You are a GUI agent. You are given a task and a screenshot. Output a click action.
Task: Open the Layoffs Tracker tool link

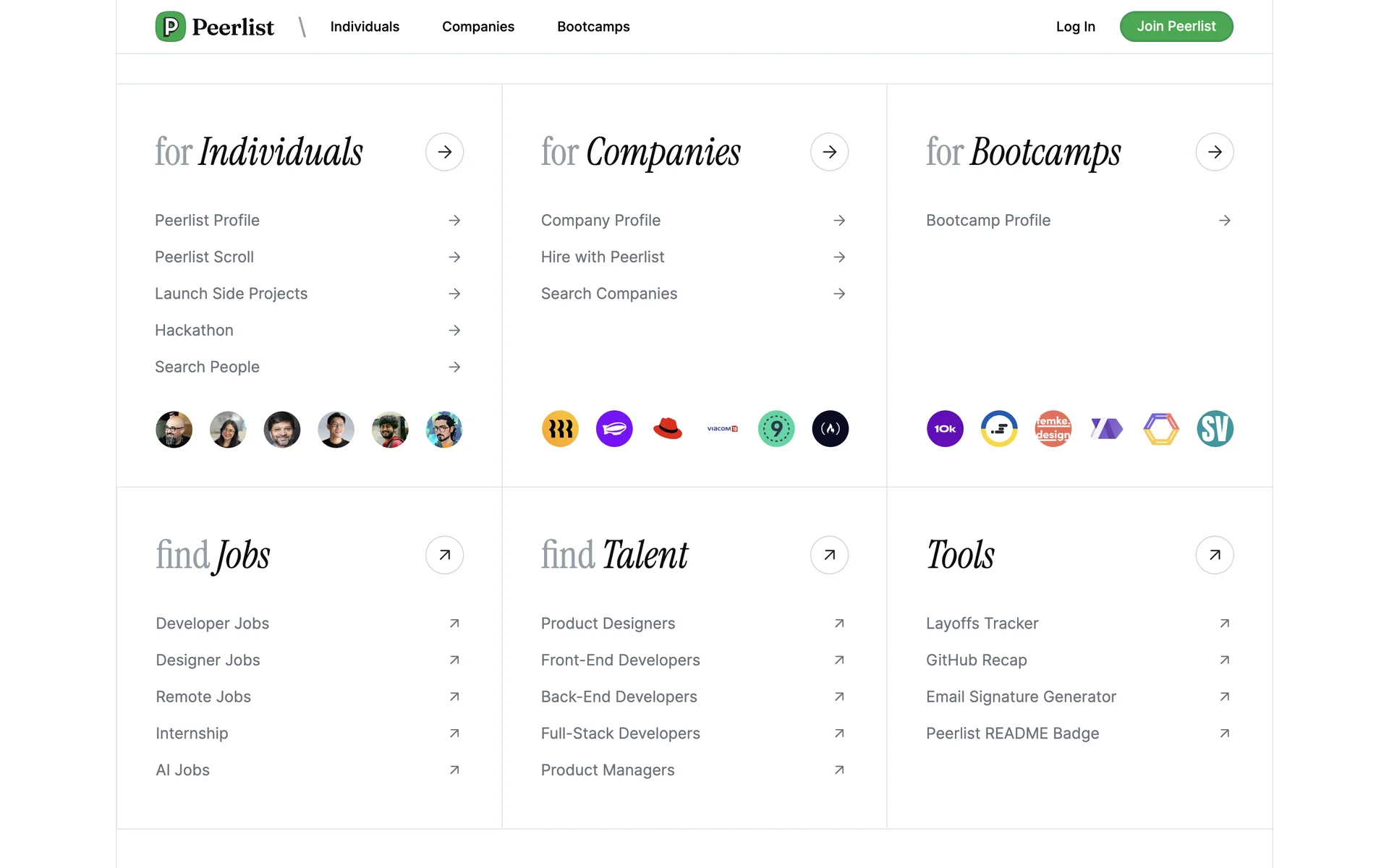click(982, 624)
